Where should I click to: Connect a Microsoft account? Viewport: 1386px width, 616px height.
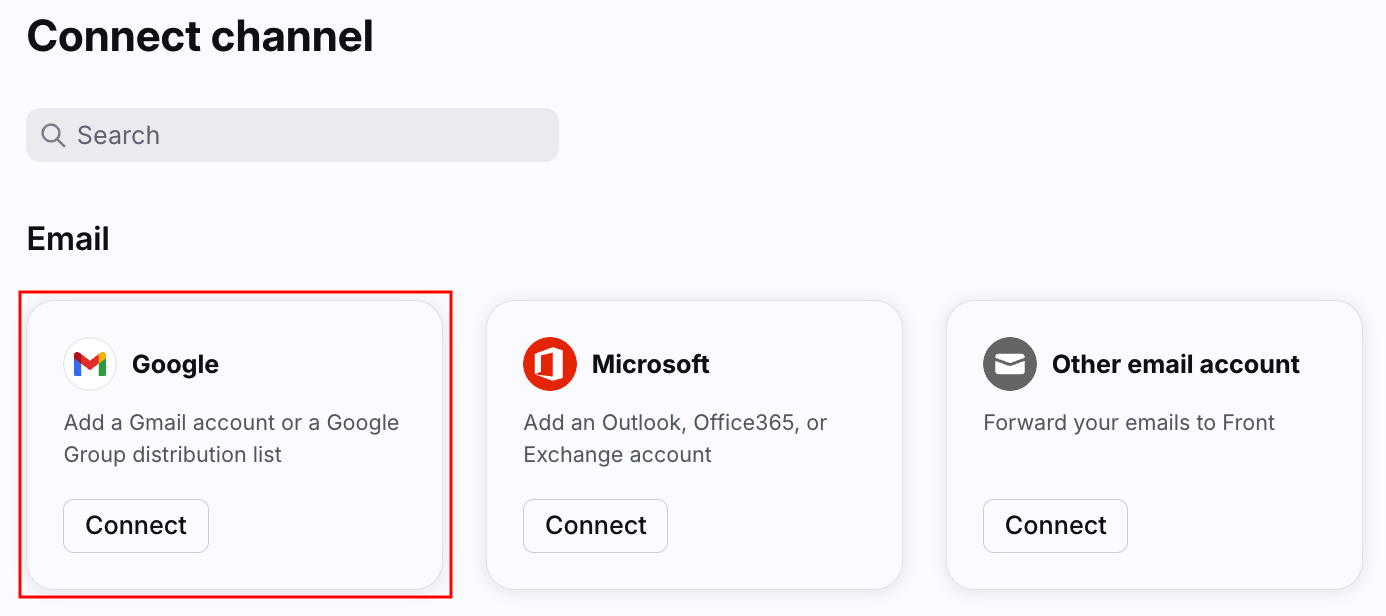click(596, 526)
